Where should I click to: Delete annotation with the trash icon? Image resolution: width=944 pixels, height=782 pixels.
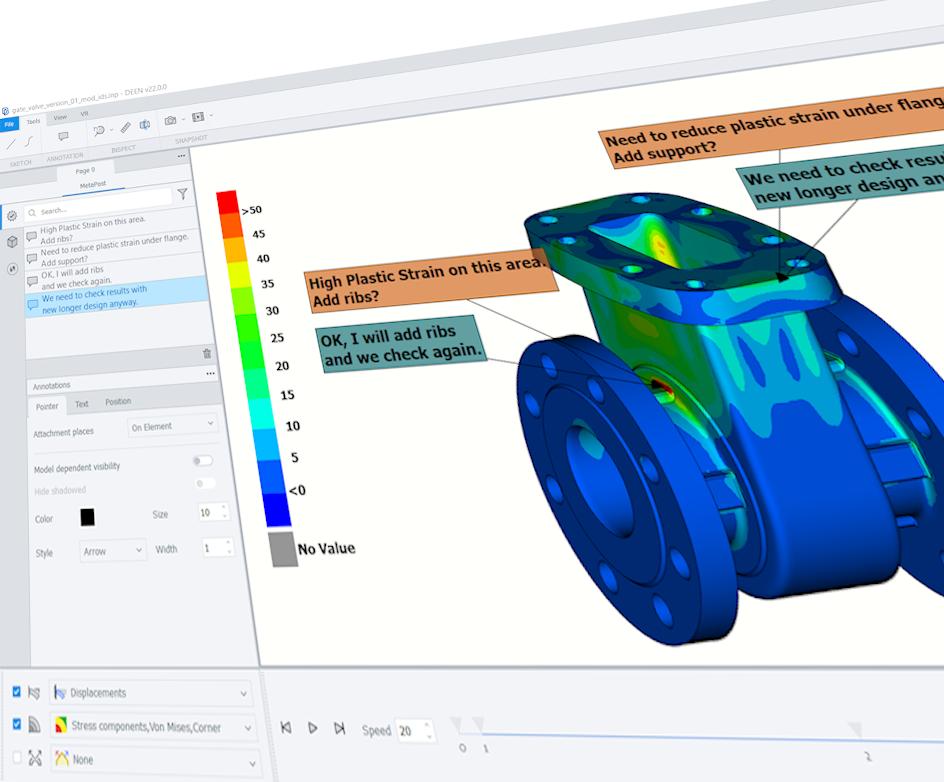tap(206, 353)
